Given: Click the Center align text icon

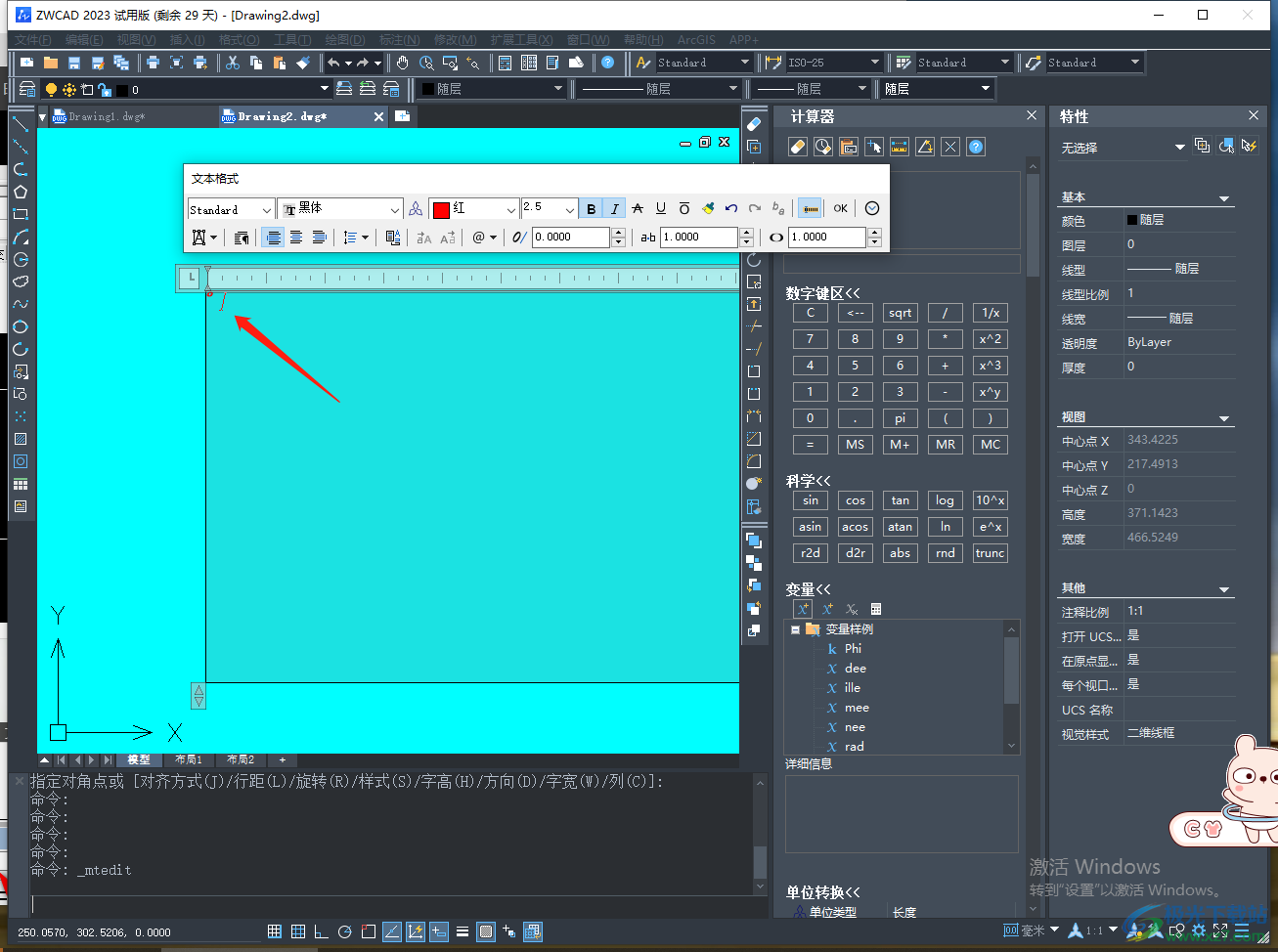Looking at the screenshot, I should tap(296, 238).
